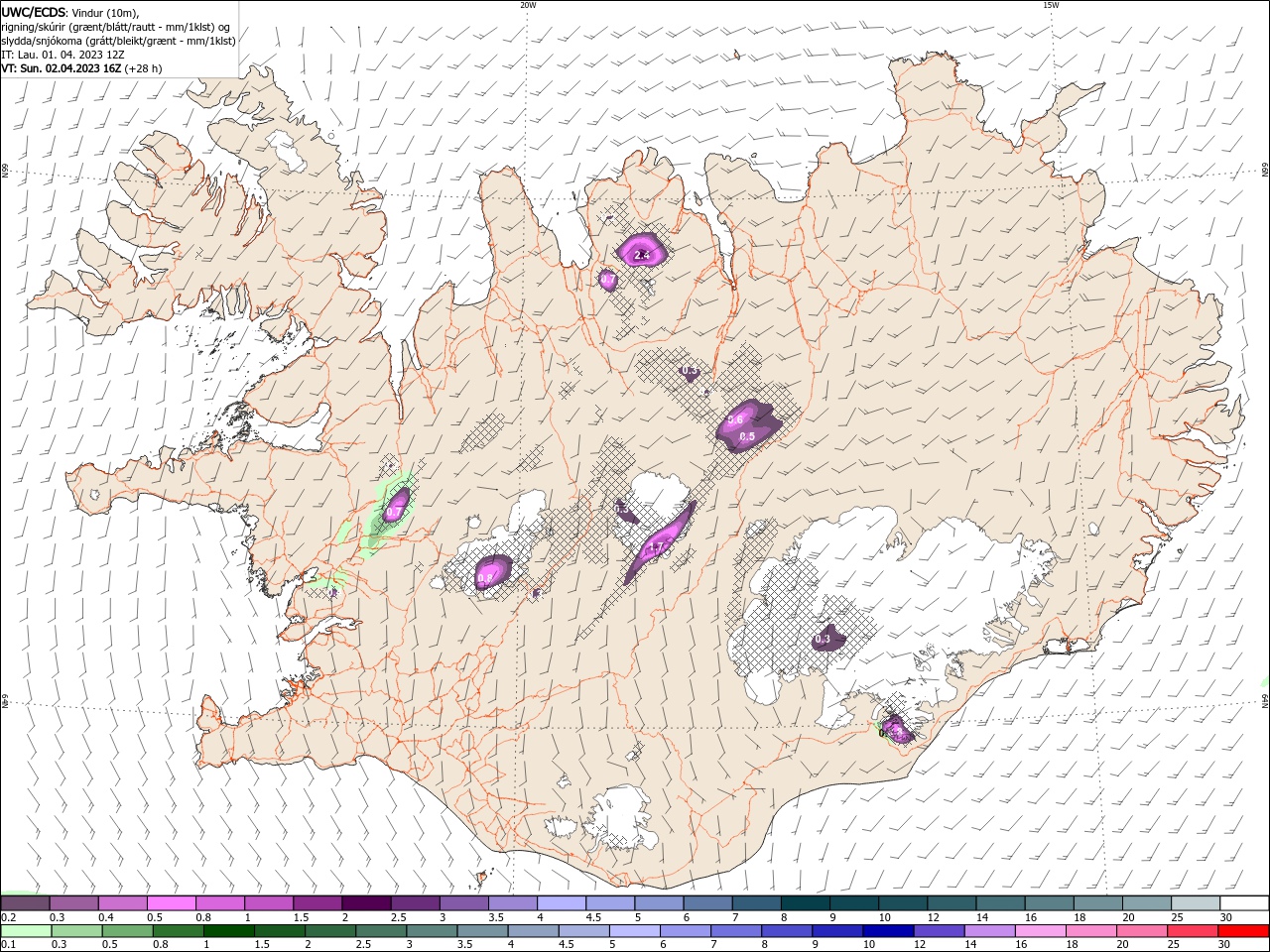Select lower legend green swatch between 0.5 and 0.8
This screenshot has width=1270, height=952.
pyautogui.click(x=128, y=931)
